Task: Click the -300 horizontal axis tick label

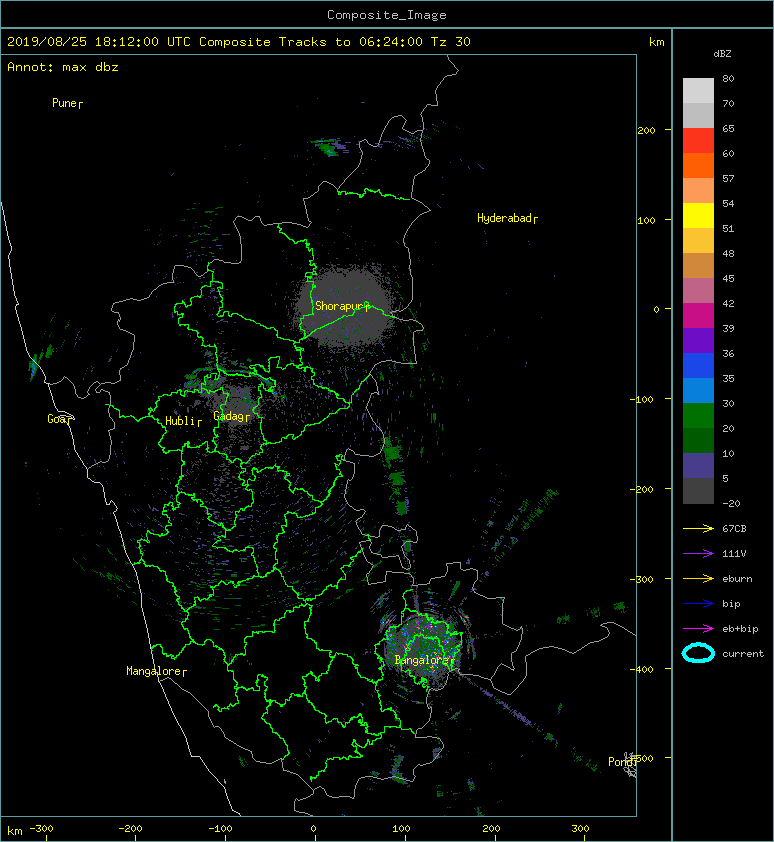Action: [41, 829]
